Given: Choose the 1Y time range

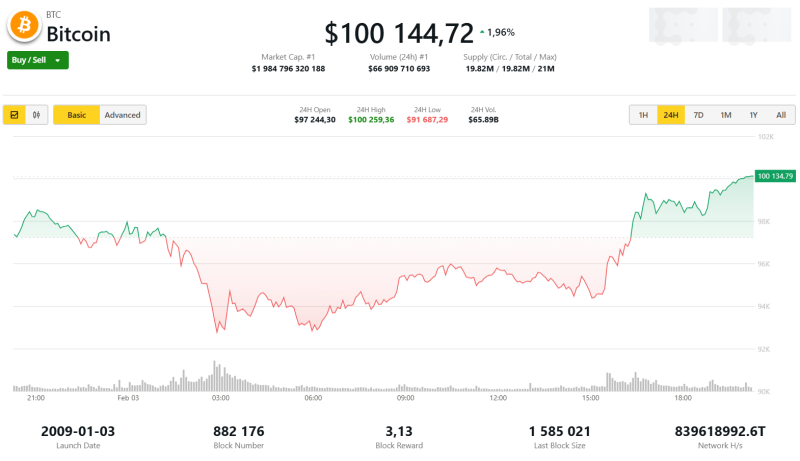Looking at the screenshot, I should pyautogui.click(x=753, y=115).
